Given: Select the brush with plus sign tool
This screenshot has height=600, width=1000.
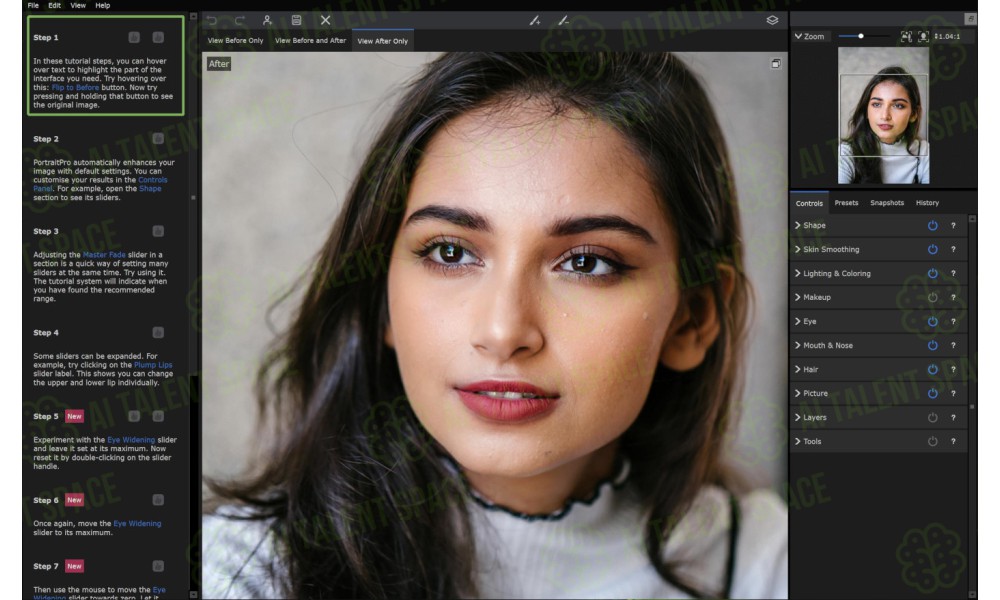Looking at the screenshot, I should (535, 21).
